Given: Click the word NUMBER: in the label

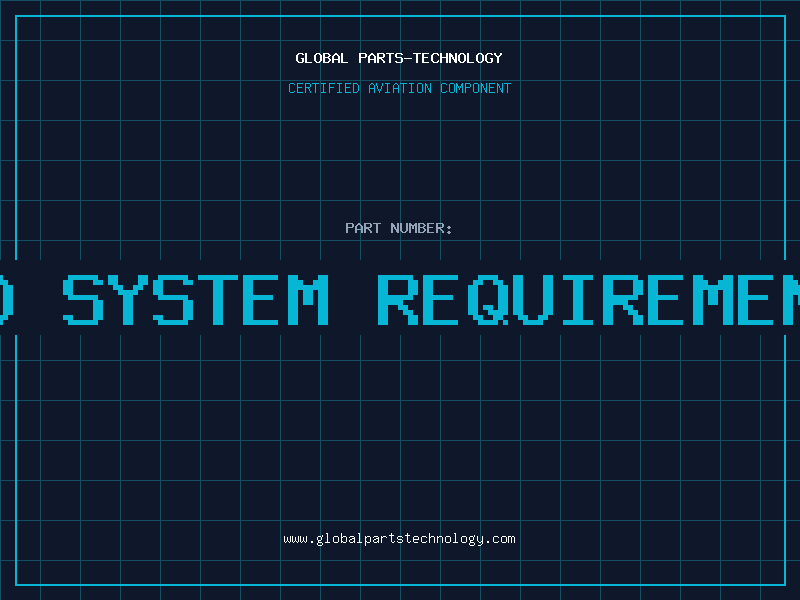Looking at the screenshot, I should click(x=422, y=228).
